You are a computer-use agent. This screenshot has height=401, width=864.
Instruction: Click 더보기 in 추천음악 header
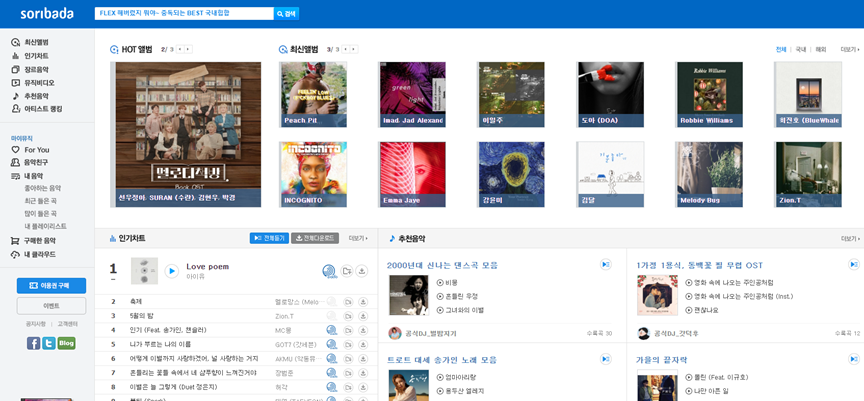click(850, 239)
